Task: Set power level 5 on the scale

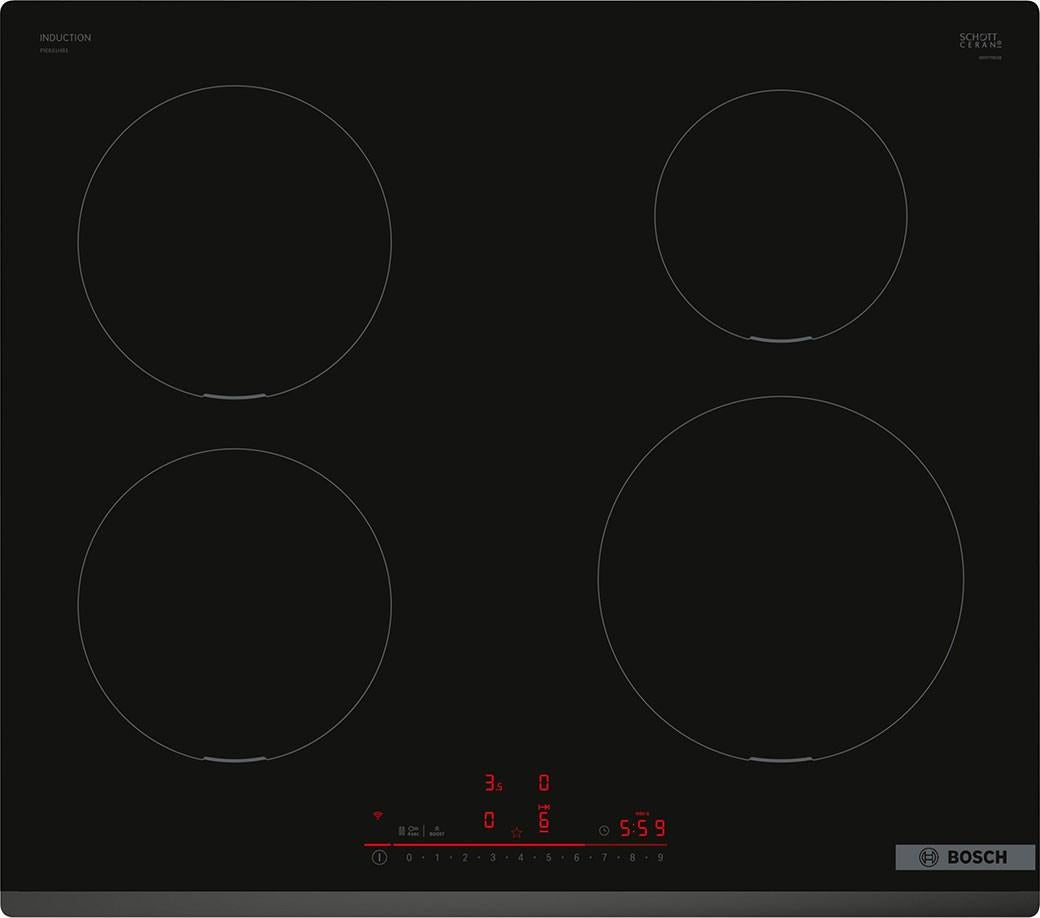Action: [549, 858]
